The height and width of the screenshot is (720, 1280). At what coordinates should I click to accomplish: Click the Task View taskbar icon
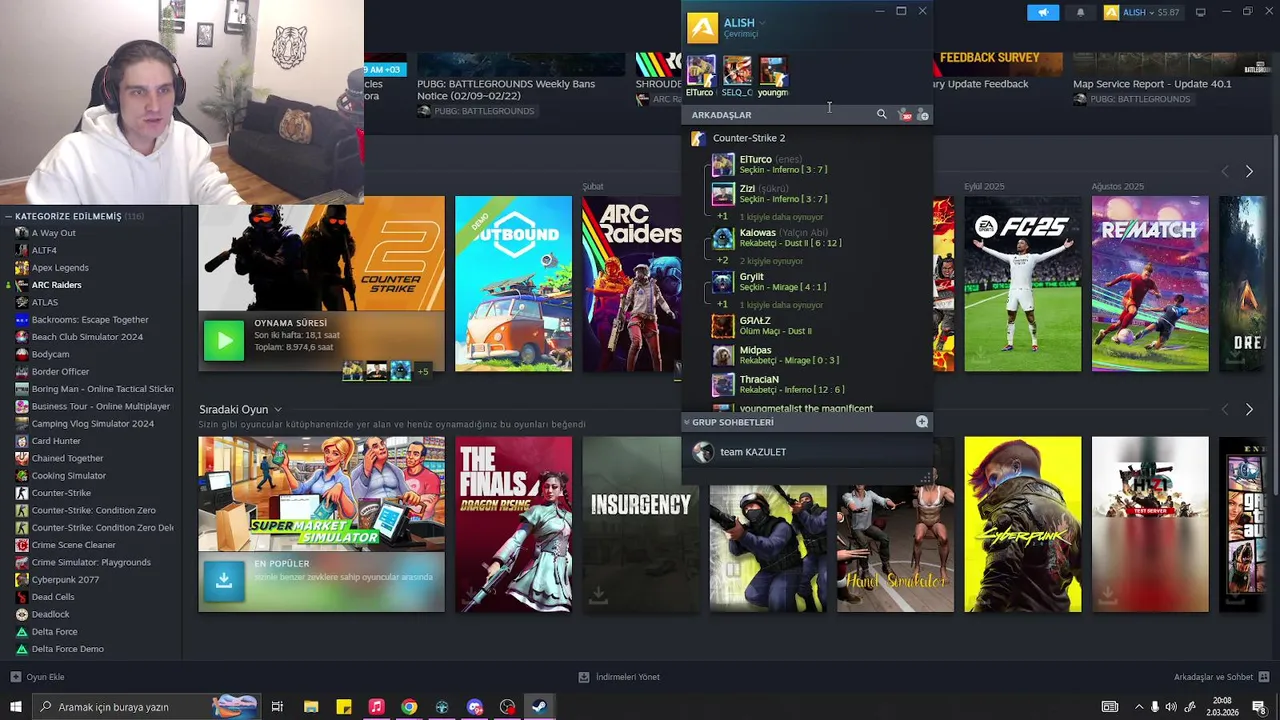277,707
